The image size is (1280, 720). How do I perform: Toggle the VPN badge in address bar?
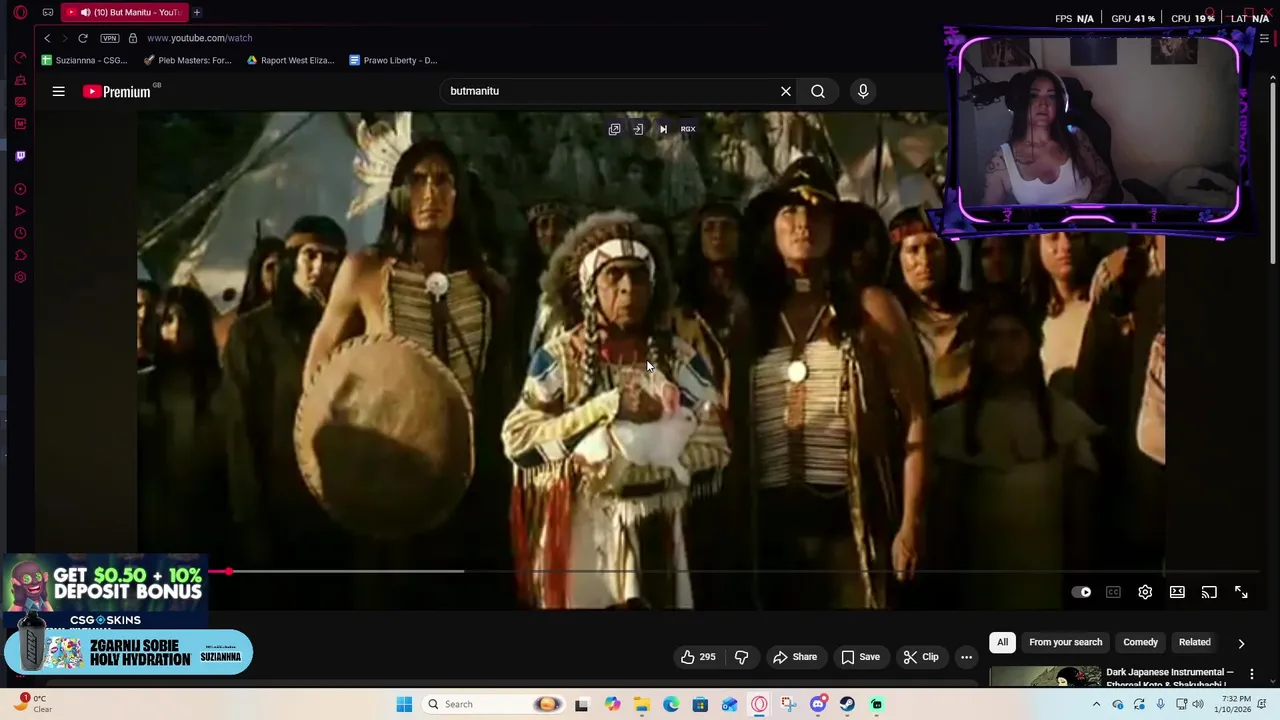109,38
